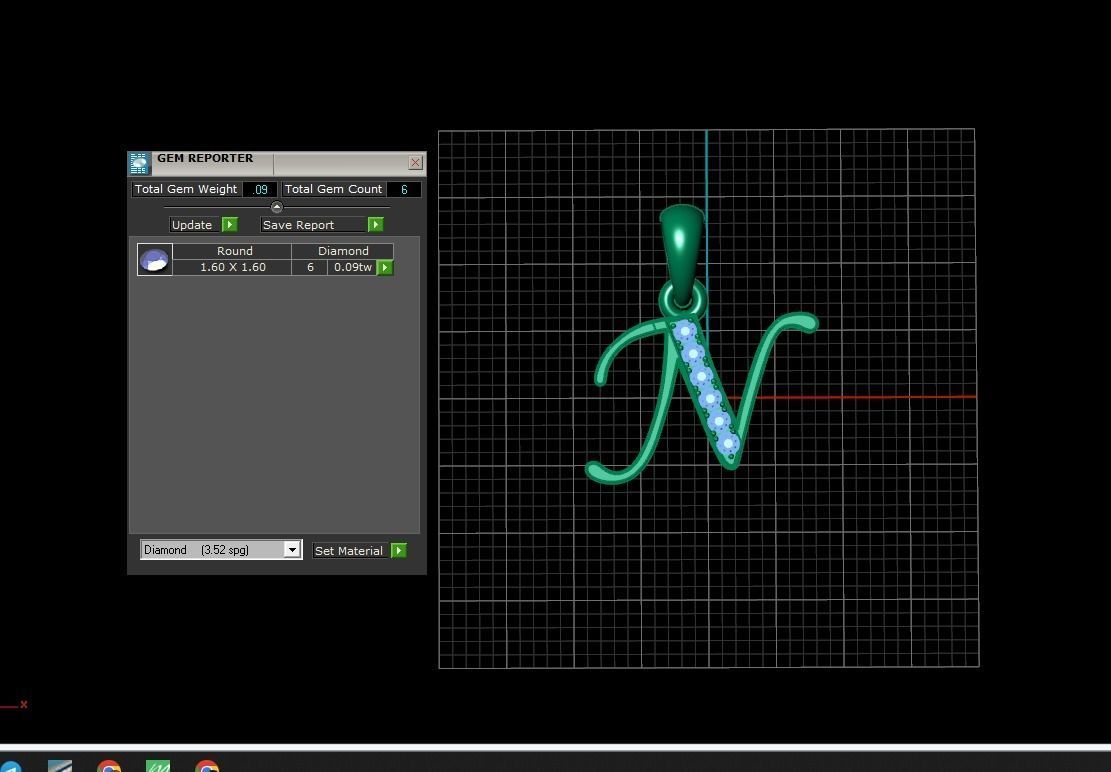Image resolution: width=1111 pixels, height=772 pixels.
Task: Click the Total Gem Weight value .09
Action: tap(260, 189)
